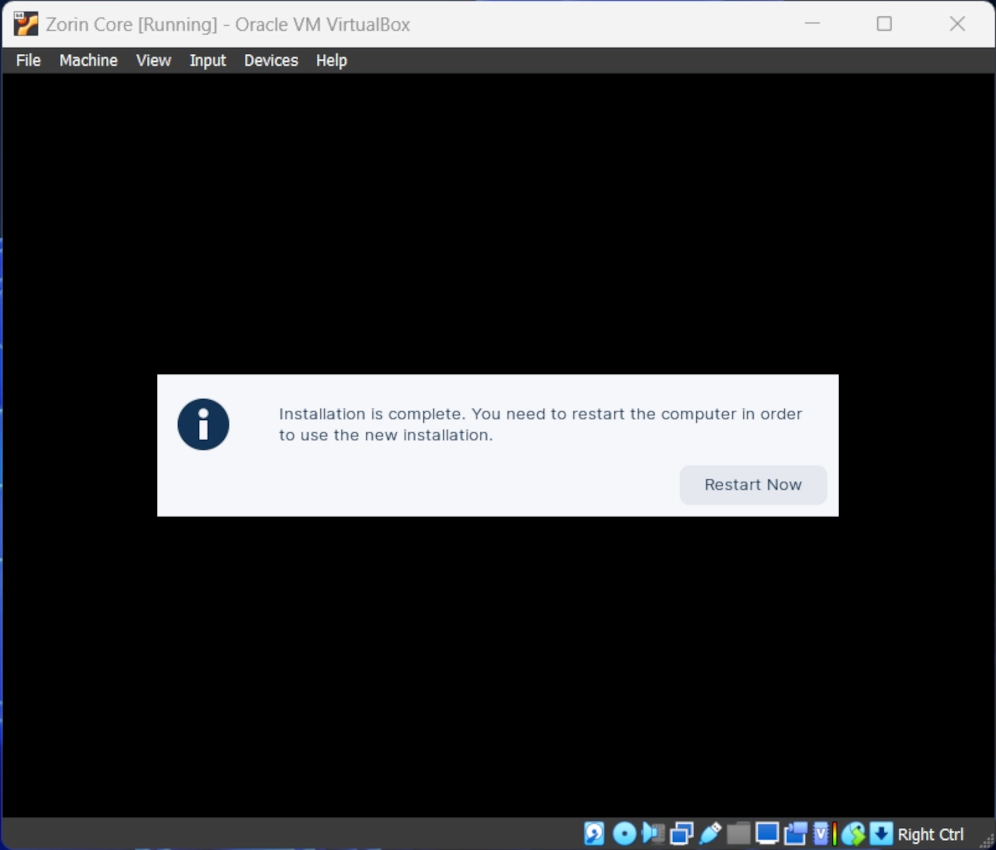Maximize the VirtualBox window
996x850 pixels.
884,24
